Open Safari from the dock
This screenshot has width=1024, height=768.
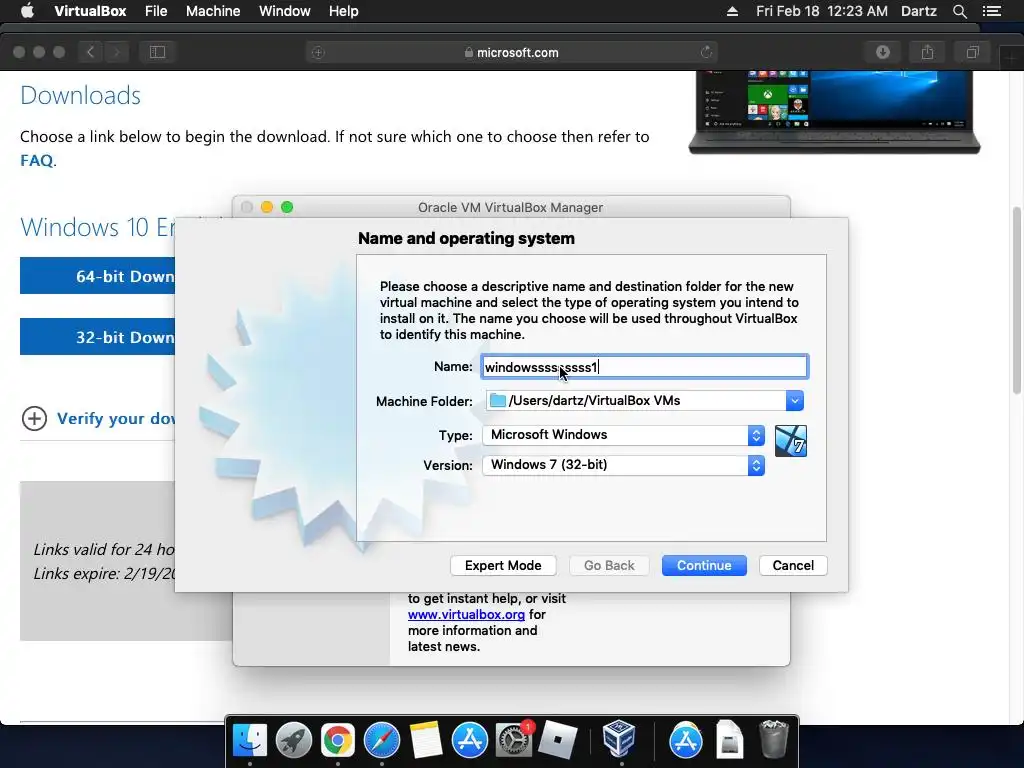click(381, 741)
